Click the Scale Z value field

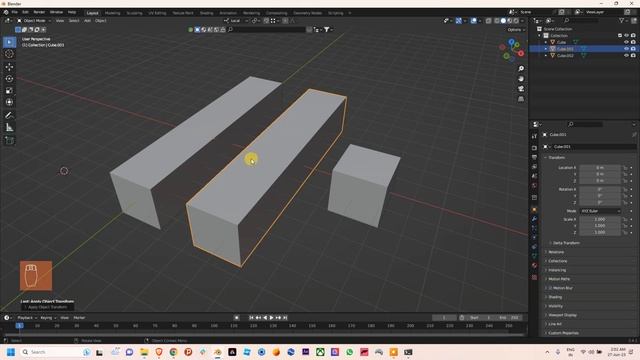600,232
